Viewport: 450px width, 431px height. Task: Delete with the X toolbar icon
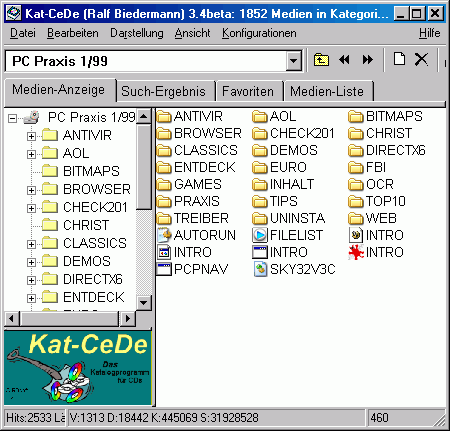click(421, 60)
